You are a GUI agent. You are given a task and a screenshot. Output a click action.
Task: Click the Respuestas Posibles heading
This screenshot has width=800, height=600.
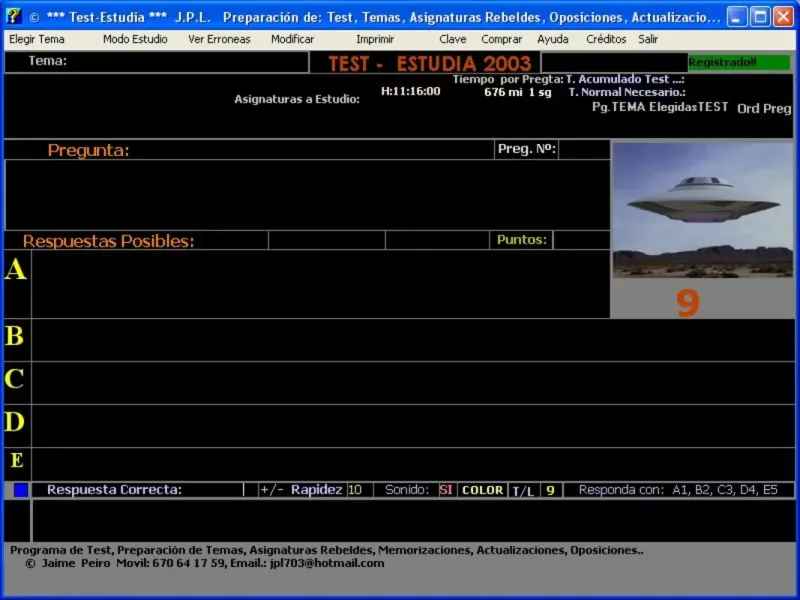tap(109, 241)
